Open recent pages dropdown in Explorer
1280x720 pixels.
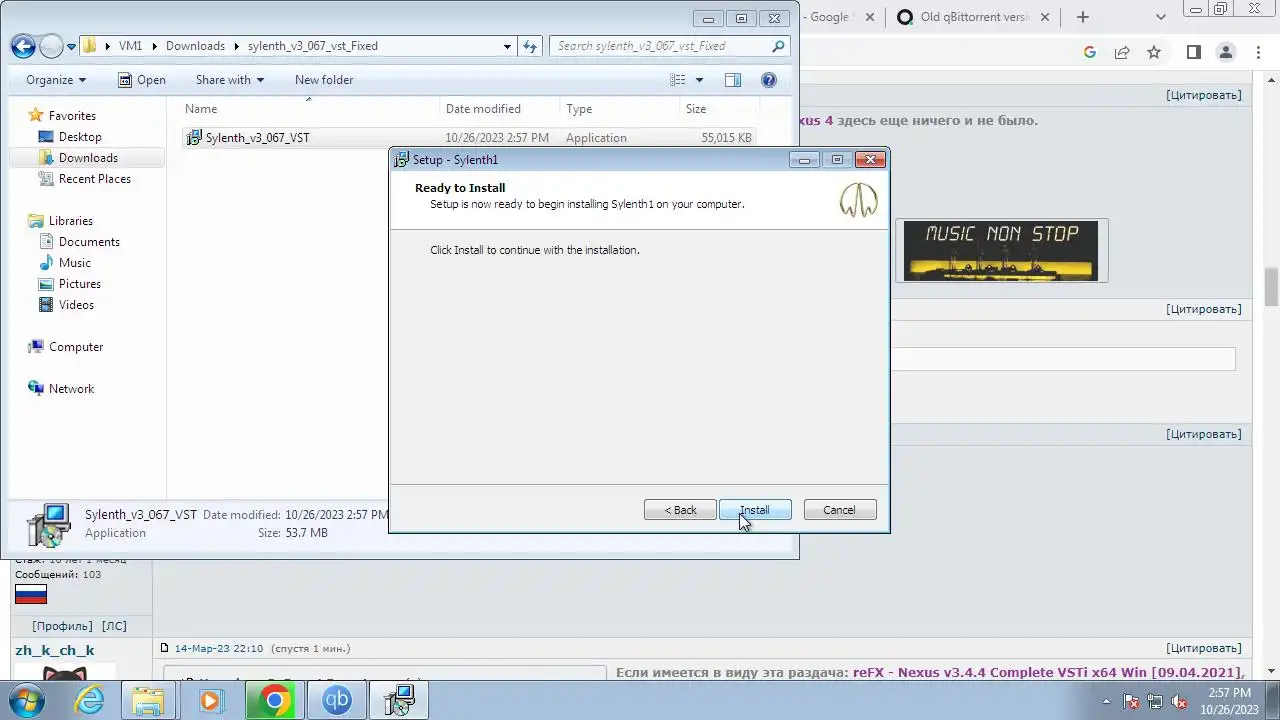click(x=72, y=47)
